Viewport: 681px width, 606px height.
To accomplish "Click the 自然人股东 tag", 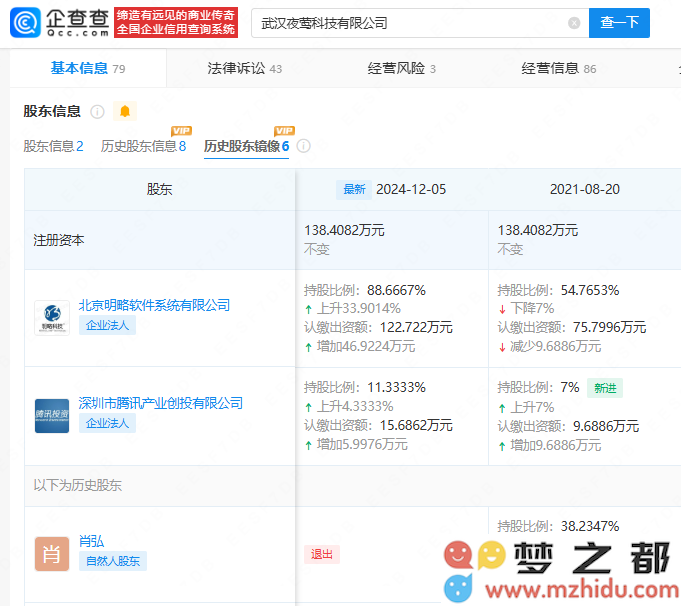I will click(x=113, y=561).
